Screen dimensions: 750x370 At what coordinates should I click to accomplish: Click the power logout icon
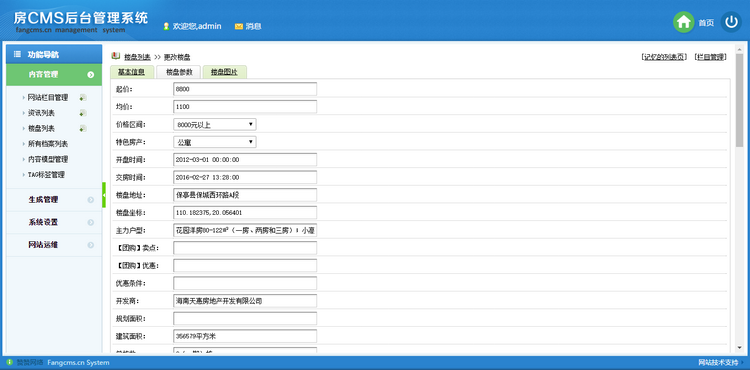pos(731,22)
